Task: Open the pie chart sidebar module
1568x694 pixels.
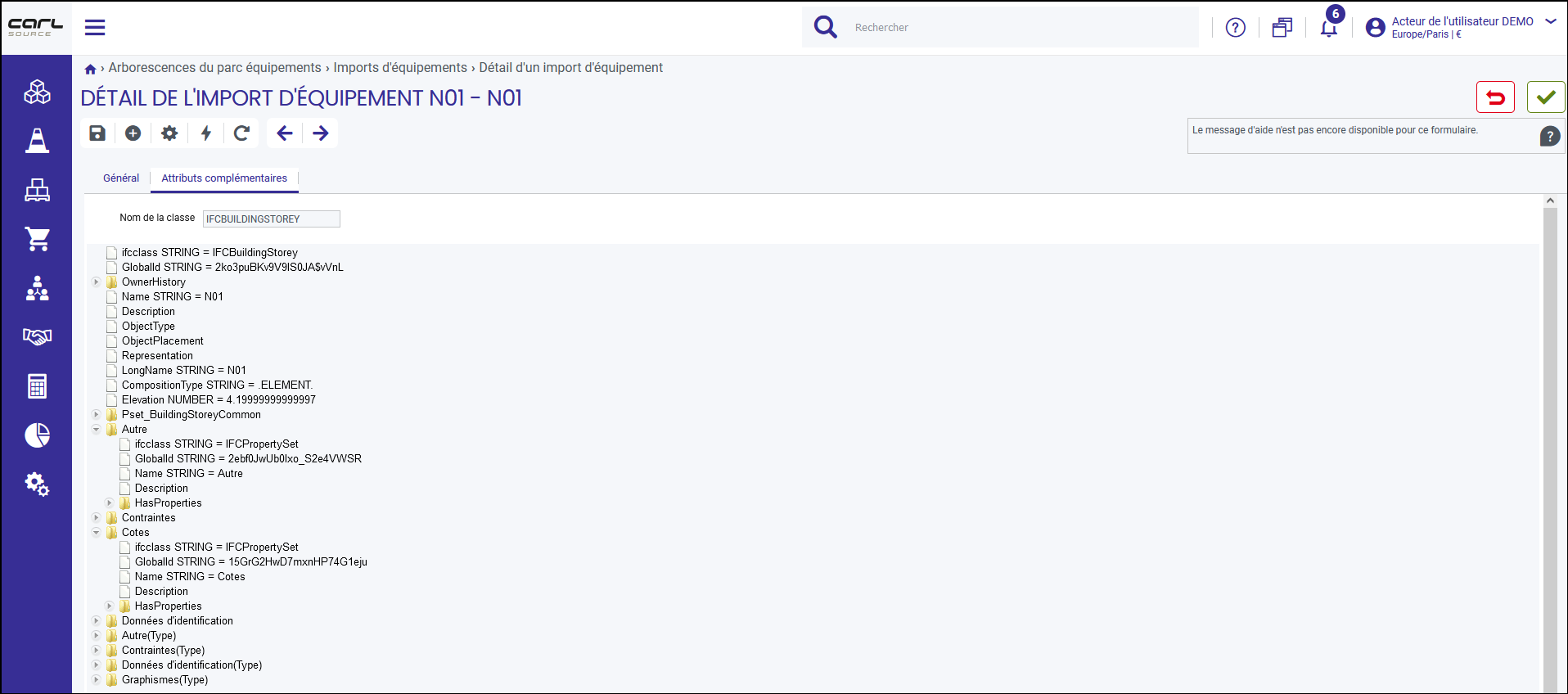Action: click(37, 435)
